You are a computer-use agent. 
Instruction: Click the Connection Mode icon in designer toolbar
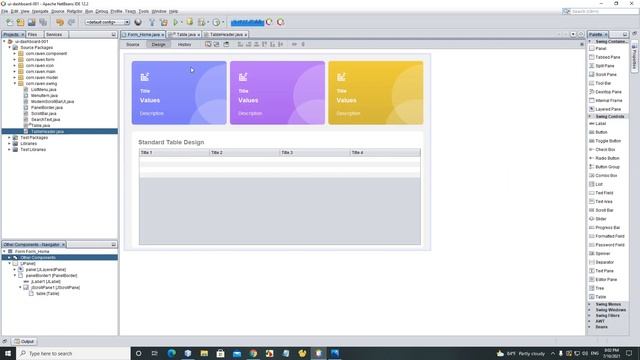coord(217,44)
